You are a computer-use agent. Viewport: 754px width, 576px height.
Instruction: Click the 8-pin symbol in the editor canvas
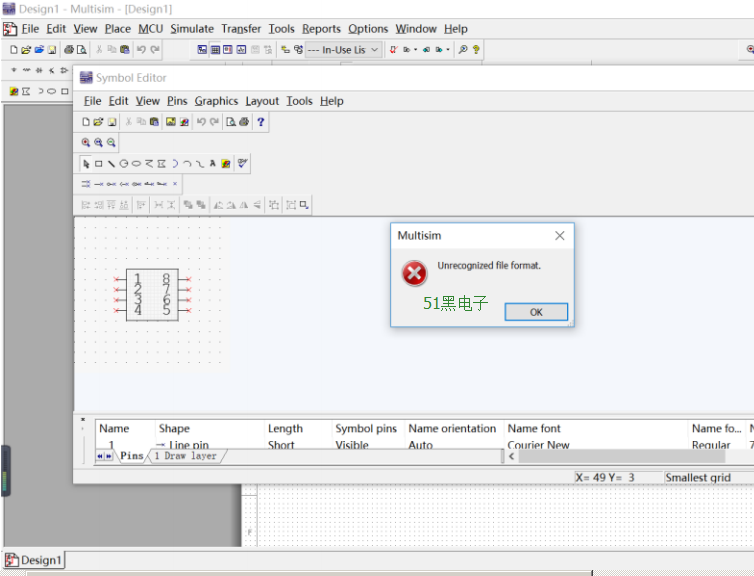(x=152, y=295)
